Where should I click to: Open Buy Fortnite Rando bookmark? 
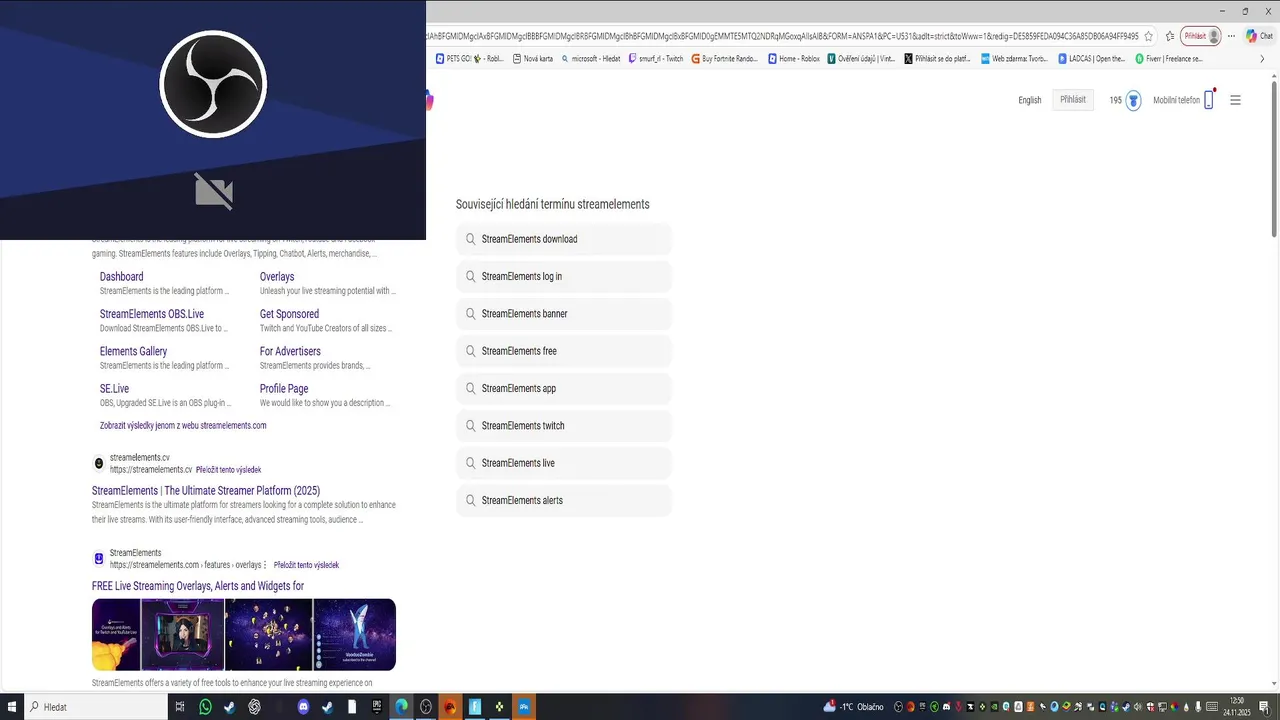pyautogui.click(x=725, y=59)
